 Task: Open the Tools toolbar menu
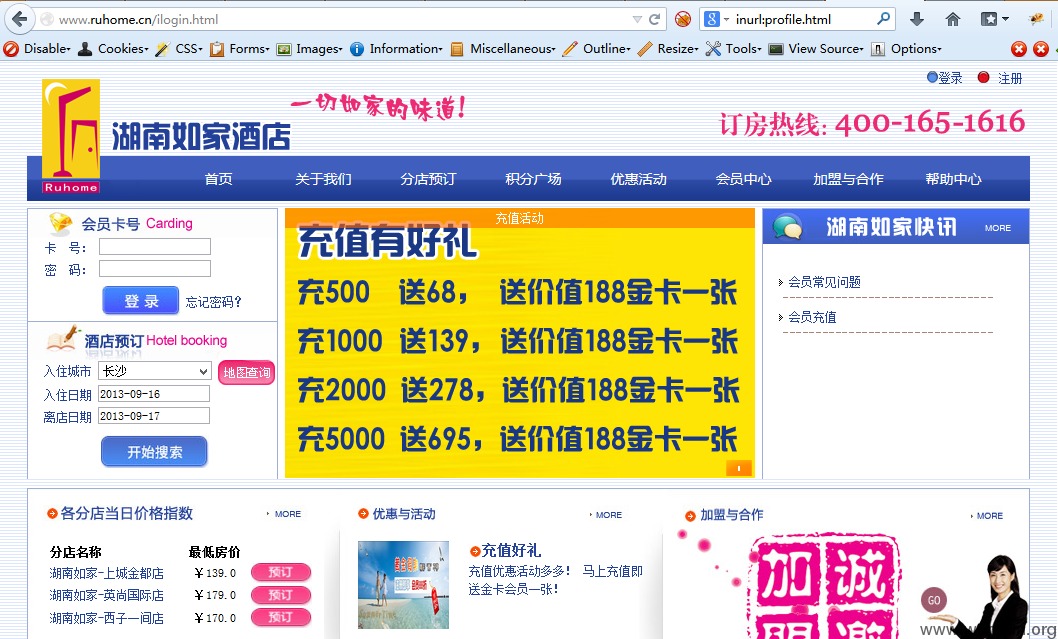coord(733,49)
